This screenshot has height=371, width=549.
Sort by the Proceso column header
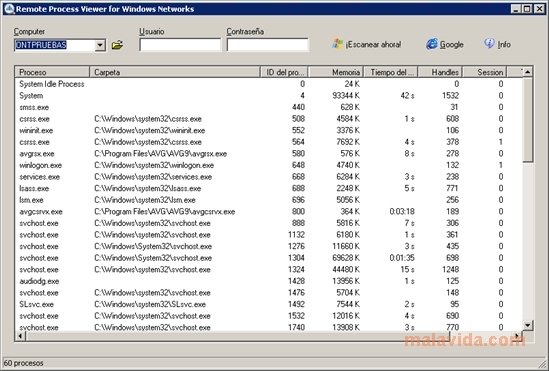click(x=52, y=72)
